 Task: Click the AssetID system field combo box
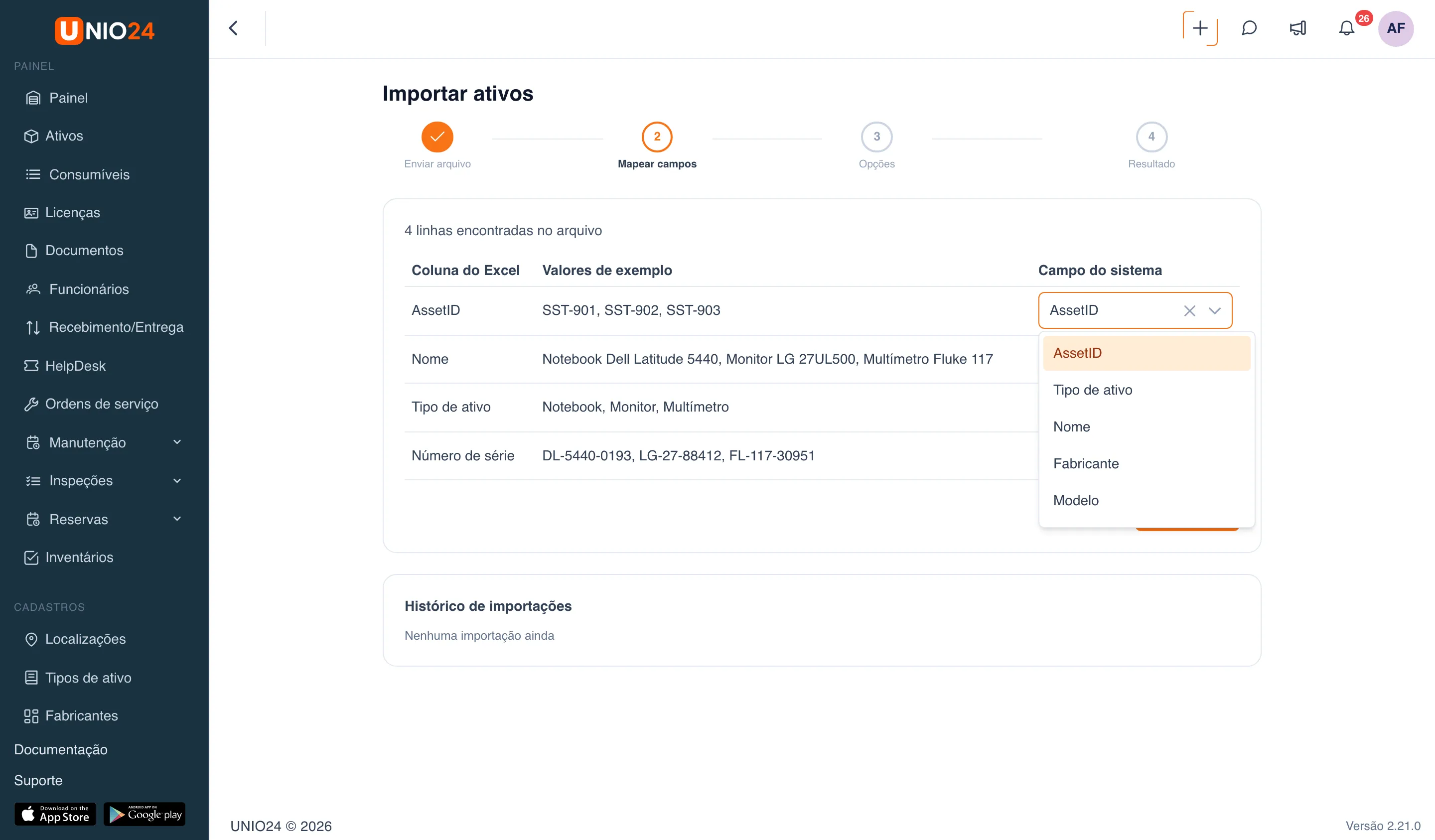[x=1135, y=310]
